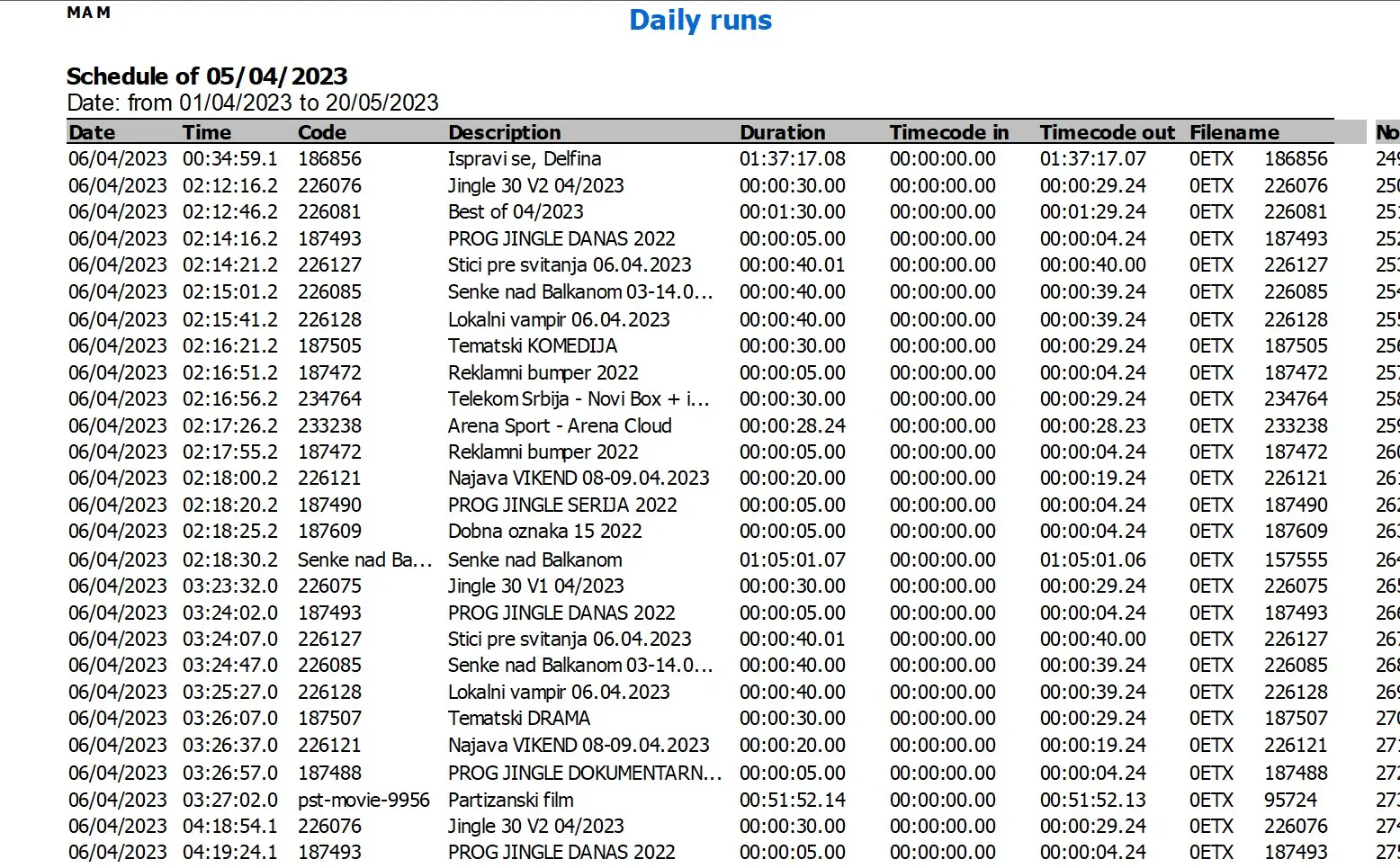Click the Tematski KOMEDIJA description

pyautogui.click(x=533, y=346)
